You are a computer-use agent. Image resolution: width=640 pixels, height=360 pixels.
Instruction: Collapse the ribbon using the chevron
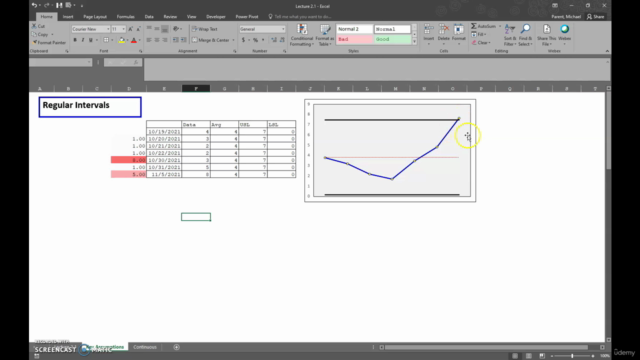607,51
